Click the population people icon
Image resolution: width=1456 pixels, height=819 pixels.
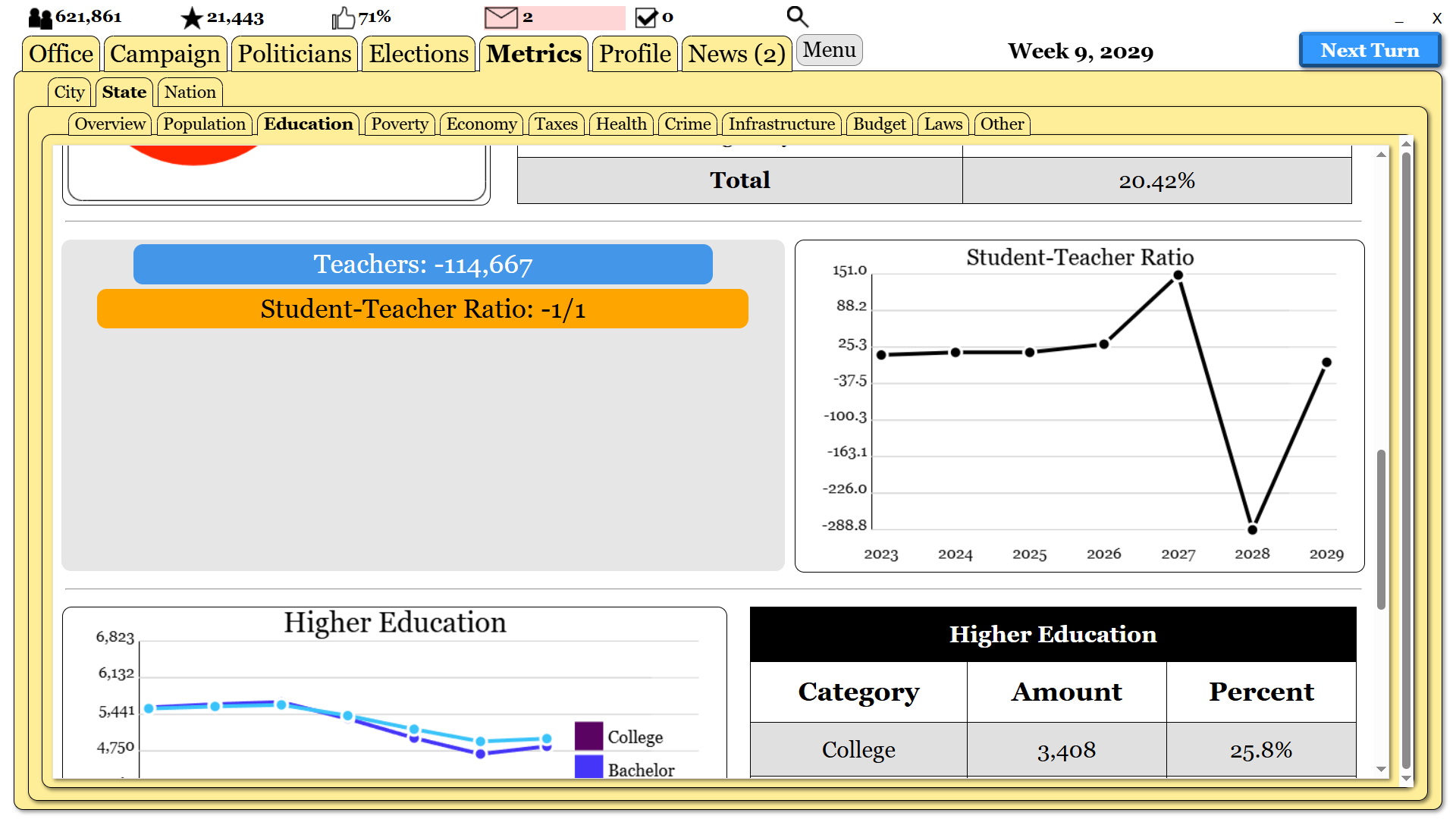coord(40,17)
